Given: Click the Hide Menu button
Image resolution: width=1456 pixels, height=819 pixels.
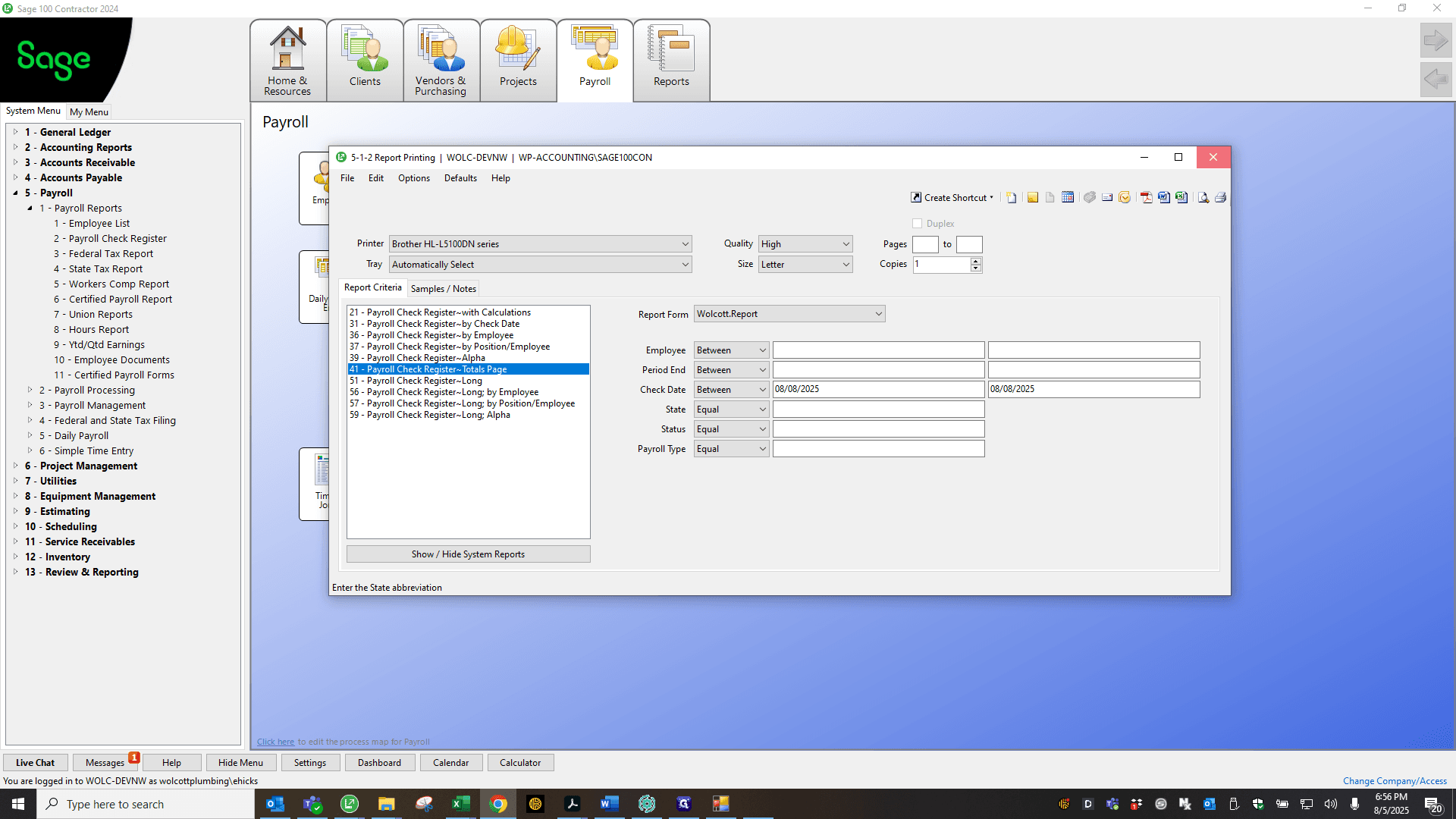Looking at the screenshot, I should tap(240, 763).
